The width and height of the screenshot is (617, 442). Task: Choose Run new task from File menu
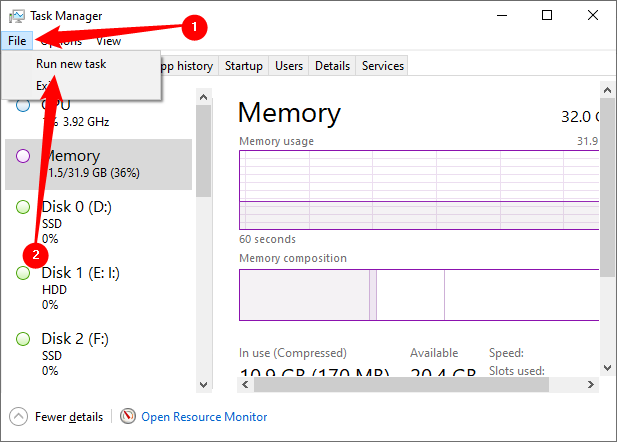71,63
